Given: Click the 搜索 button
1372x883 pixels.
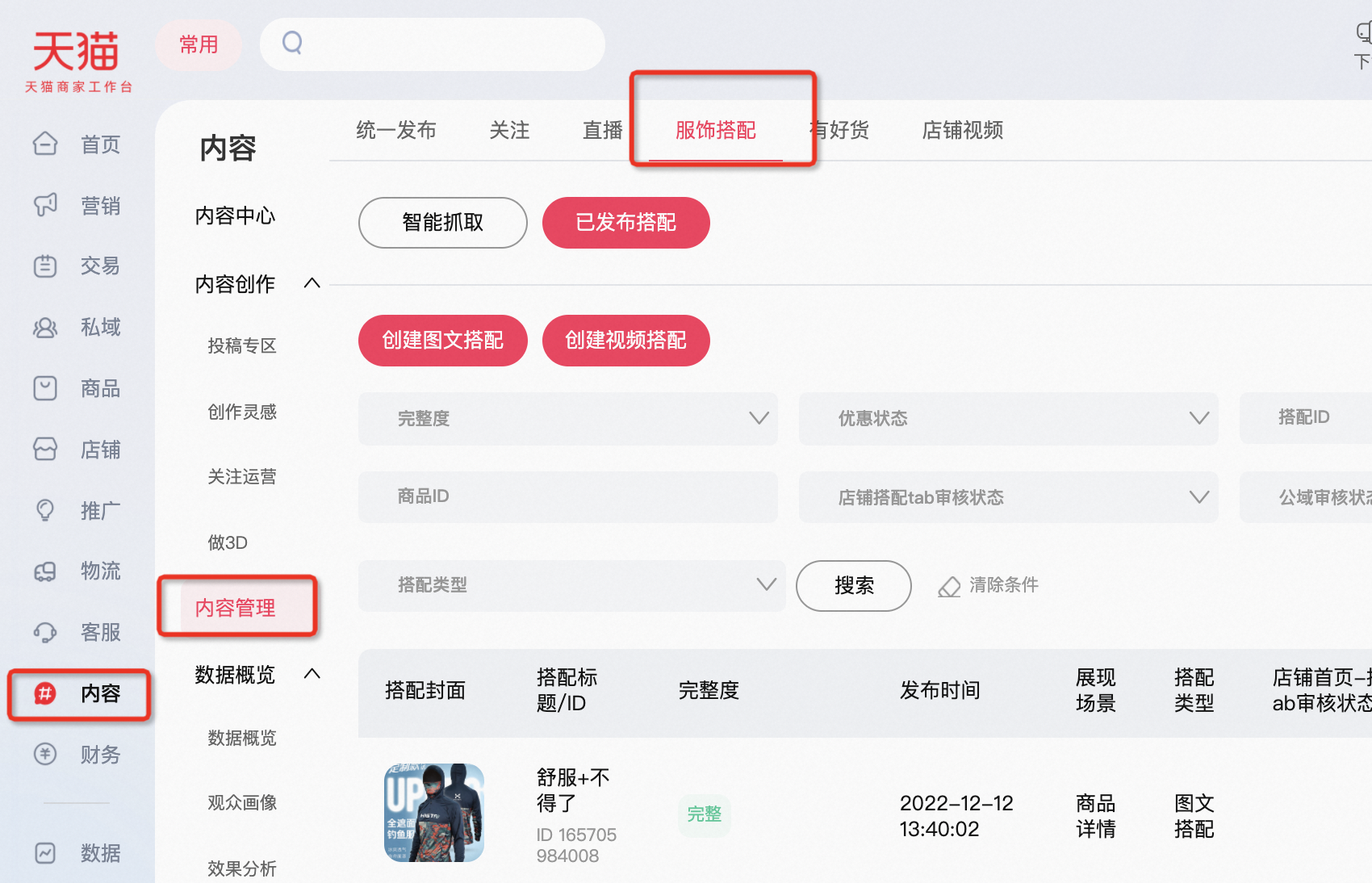Looking at the screenshot, I should point(854,586).
